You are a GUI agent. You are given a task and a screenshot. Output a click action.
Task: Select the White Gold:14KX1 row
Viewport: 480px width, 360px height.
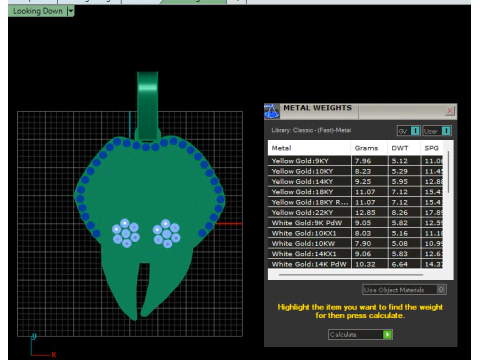pyautogui.click(x=355, y=254)
